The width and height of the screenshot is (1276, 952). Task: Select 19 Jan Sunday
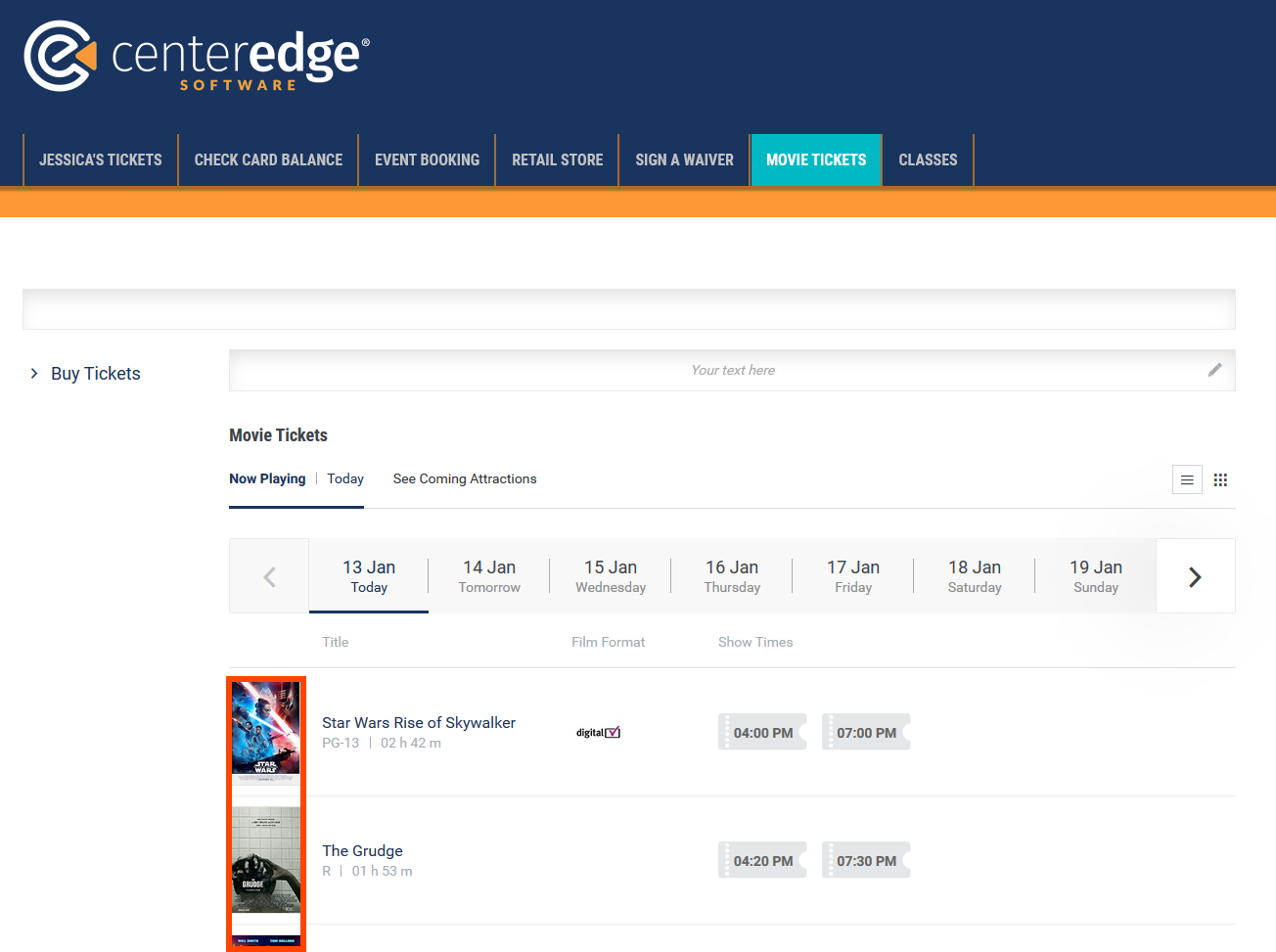point(1096,576)
